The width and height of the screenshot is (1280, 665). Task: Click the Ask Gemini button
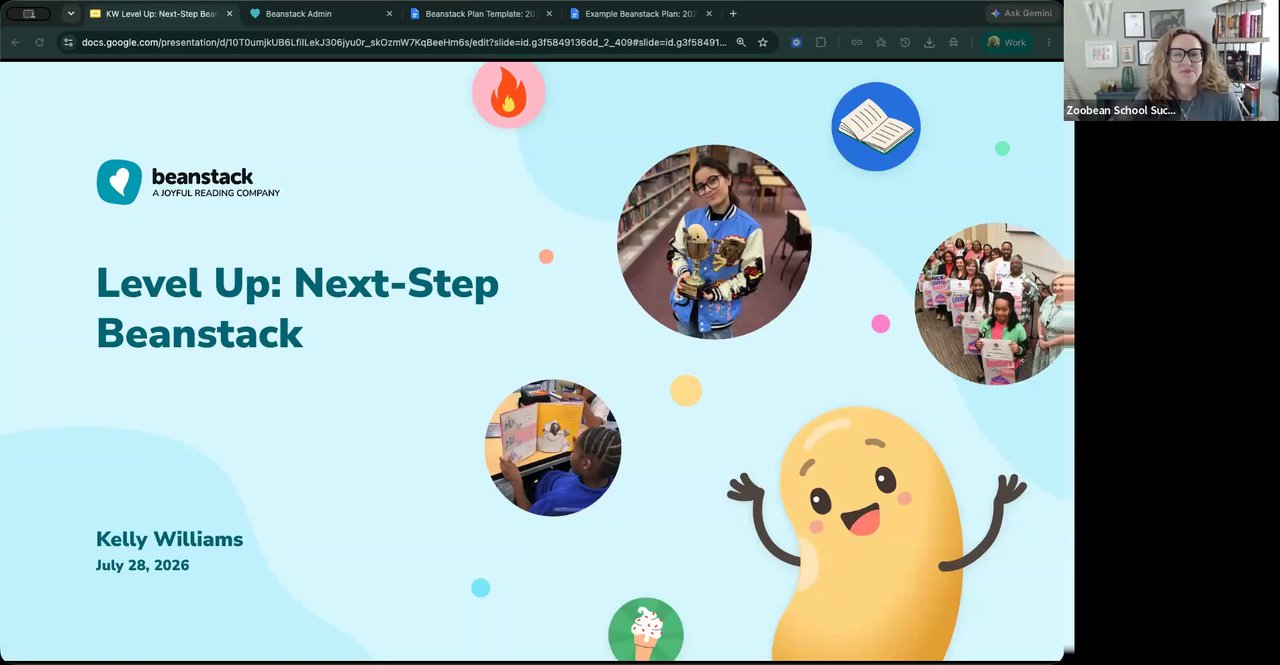click(x=1021, y=14)
